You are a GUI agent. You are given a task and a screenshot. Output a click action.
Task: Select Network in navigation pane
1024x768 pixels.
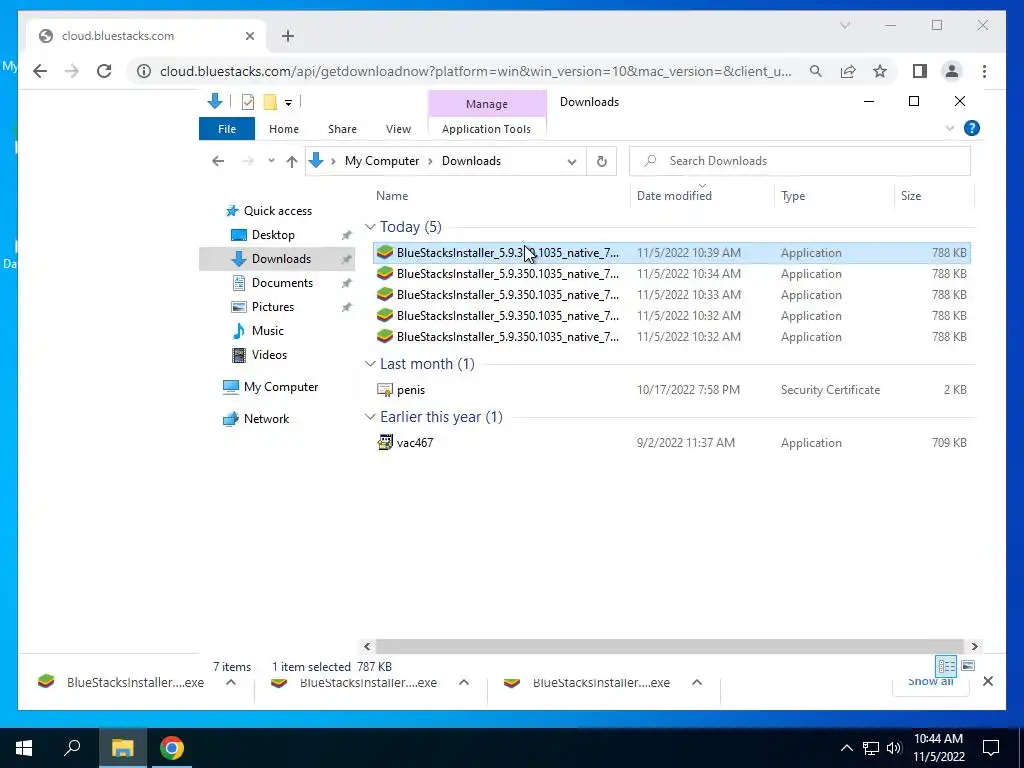[x=266, y=419]
